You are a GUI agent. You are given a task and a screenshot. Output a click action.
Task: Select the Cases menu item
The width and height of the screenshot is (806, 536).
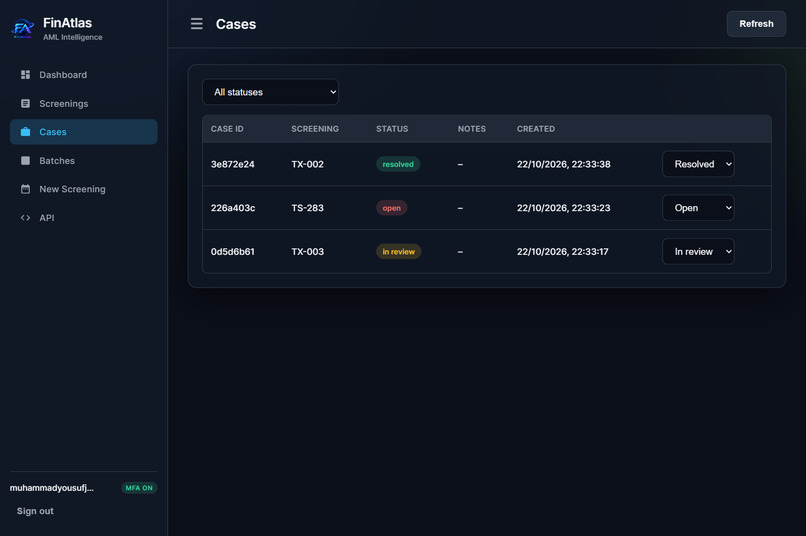(x=83, y=132)
